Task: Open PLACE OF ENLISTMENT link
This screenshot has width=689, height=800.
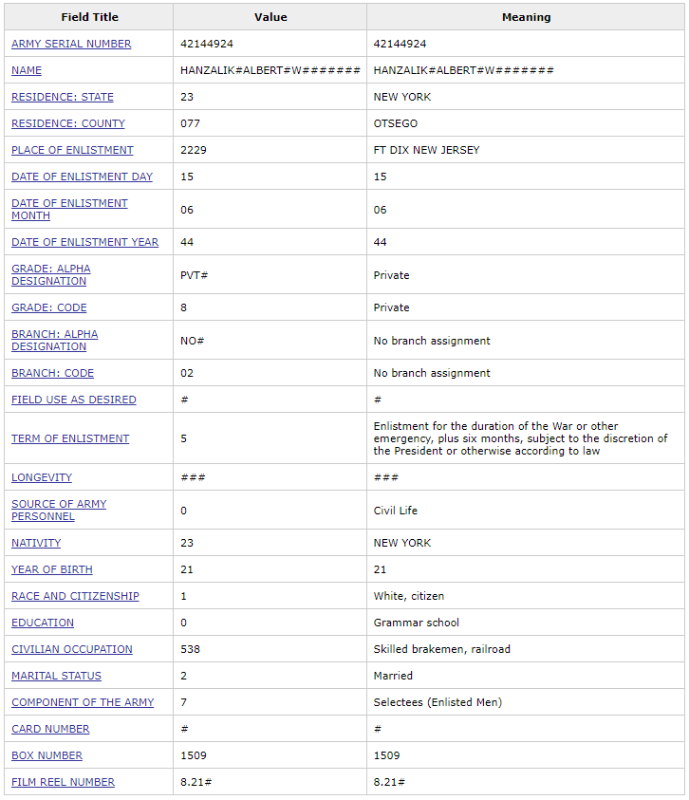Action: [x=72, y=150]
